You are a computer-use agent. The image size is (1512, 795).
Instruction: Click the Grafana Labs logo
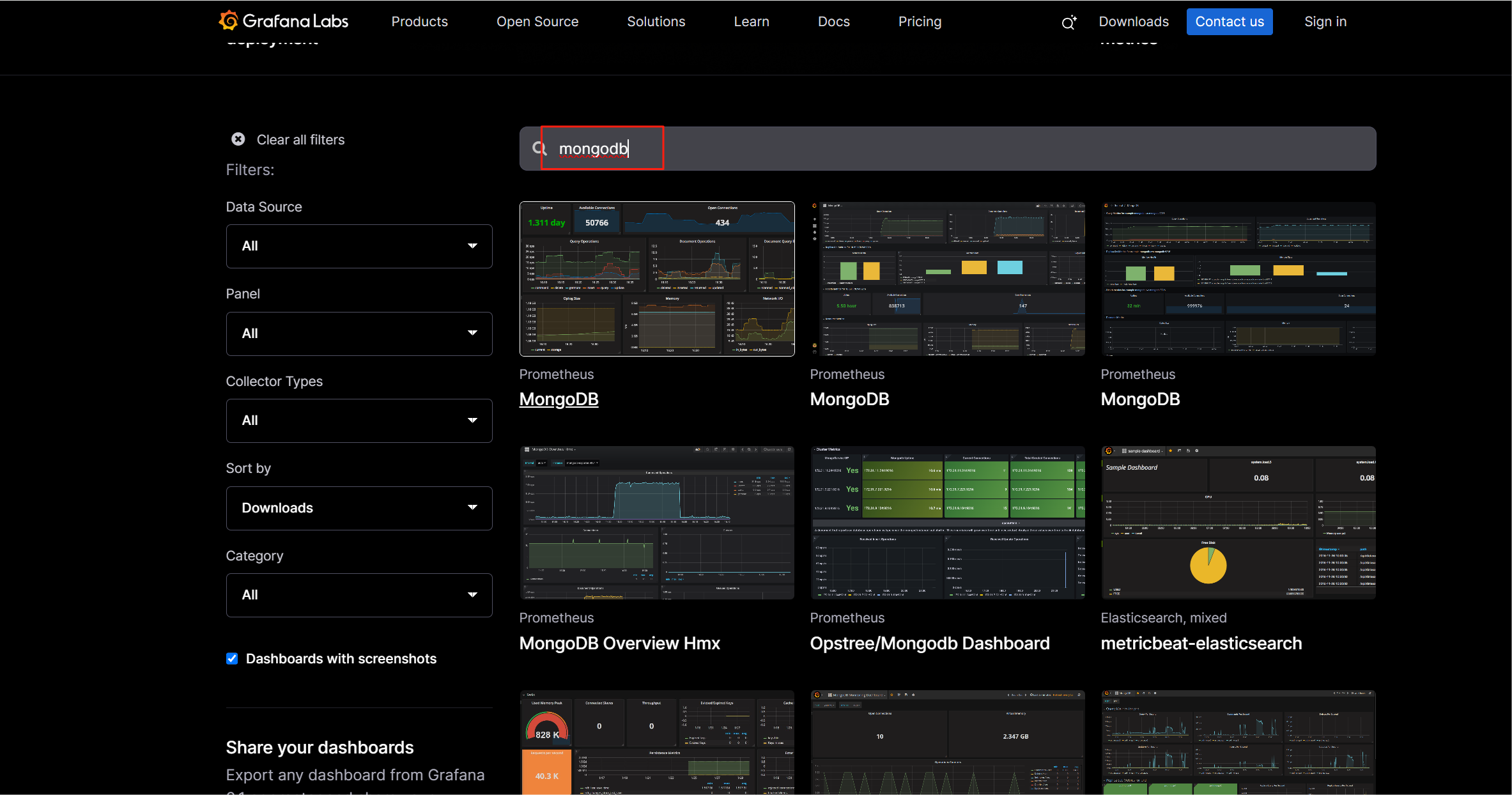click(283, 21)
